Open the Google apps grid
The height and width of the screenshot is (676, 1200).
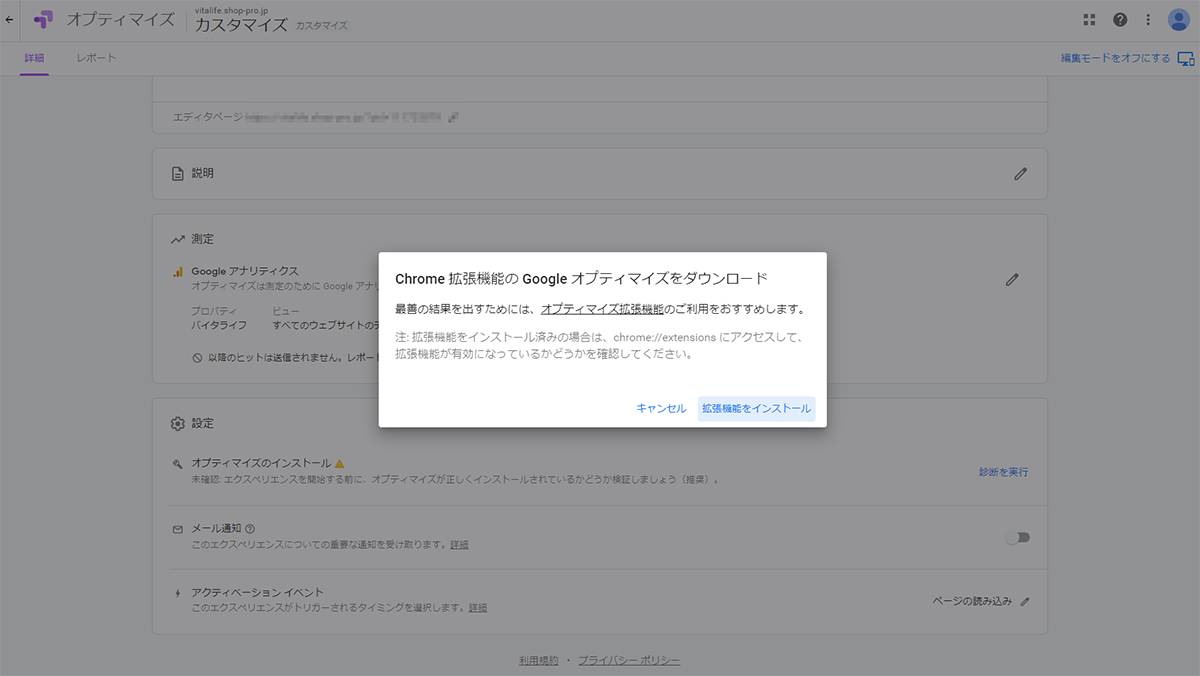pyautogui.click(x=1090, y=20)
